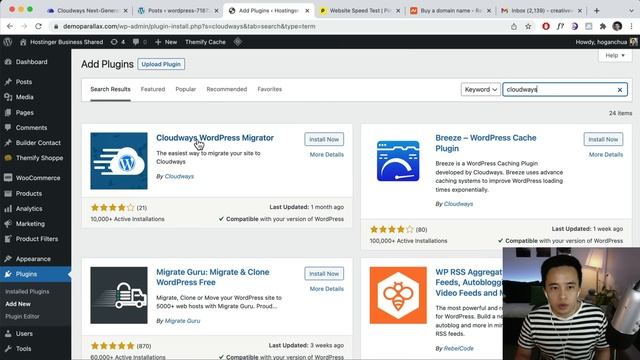Switch to the Favorites tab
Viewport: 640px width, 360px height.
click(269, 89)
